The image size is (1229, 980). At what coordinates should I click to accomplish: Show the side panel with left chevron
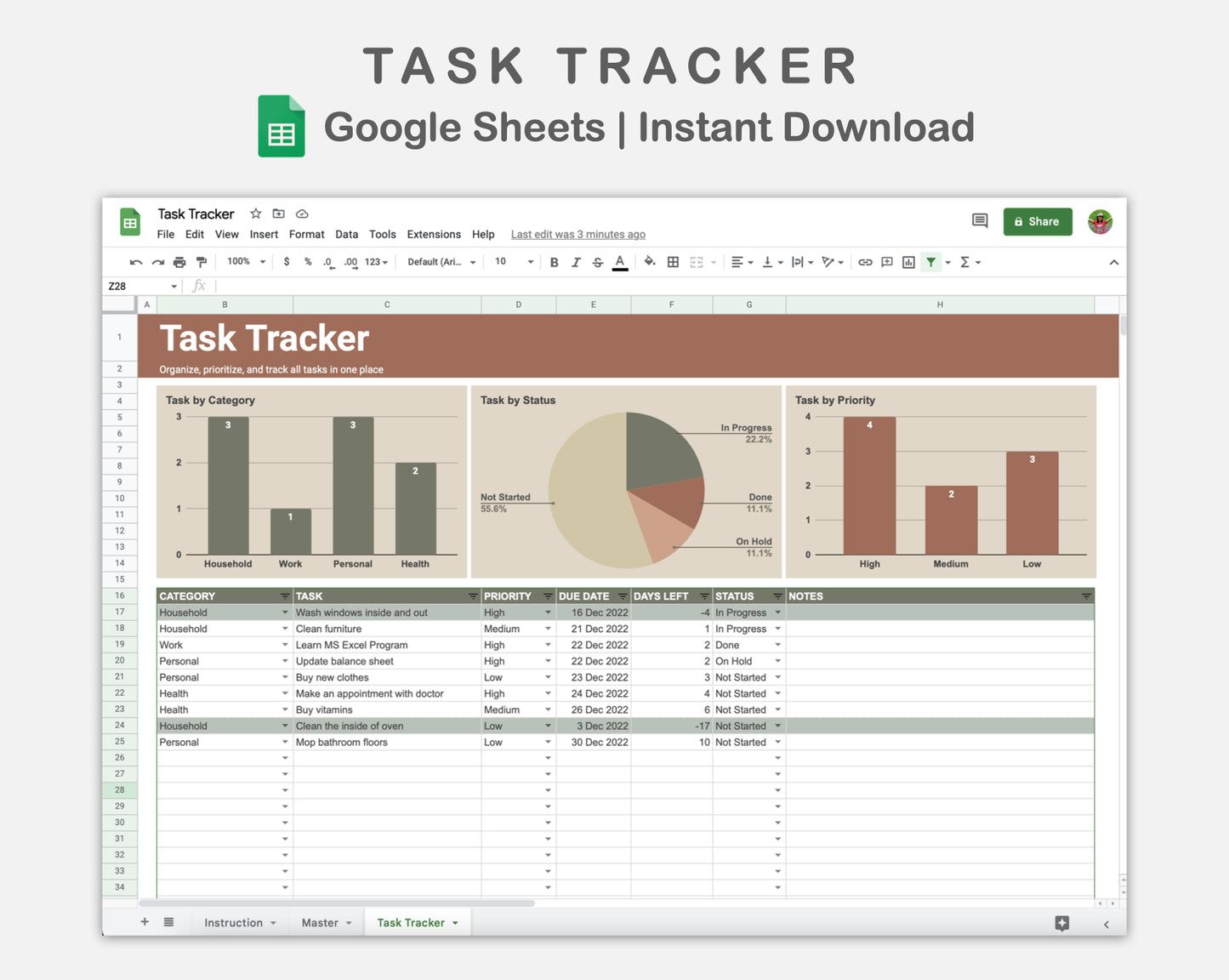1106,924
